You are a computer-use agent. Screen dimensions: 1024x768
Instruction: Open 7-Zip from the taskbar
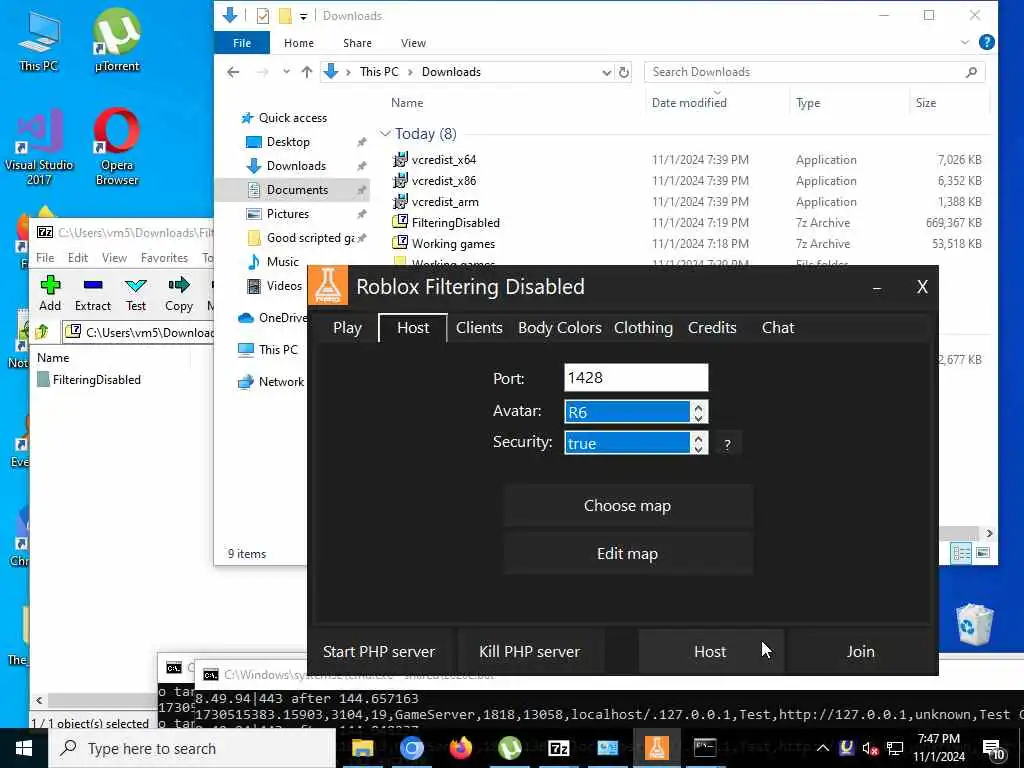(x=558, y=748)
